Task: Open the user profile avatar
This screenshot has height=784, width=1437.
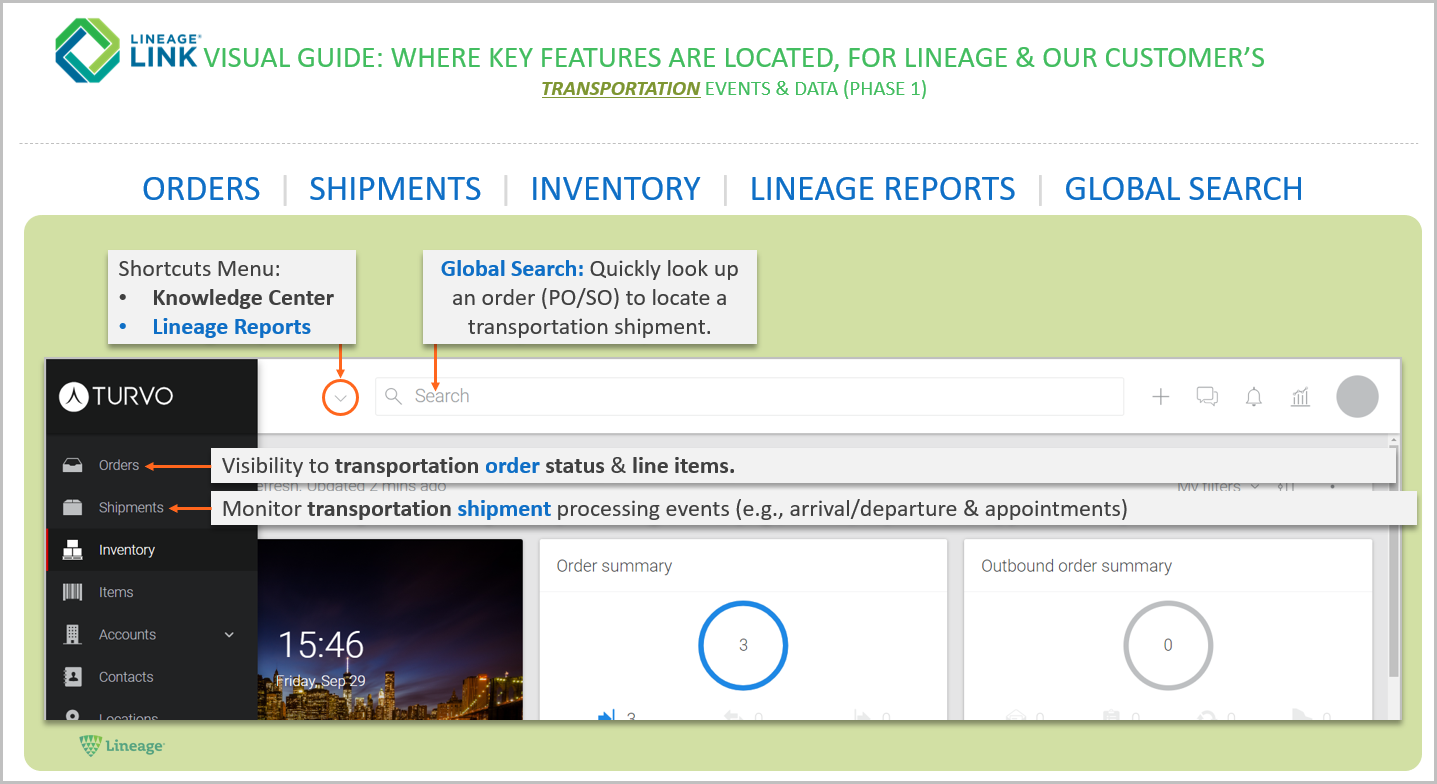Action: tap(1357, 397)
